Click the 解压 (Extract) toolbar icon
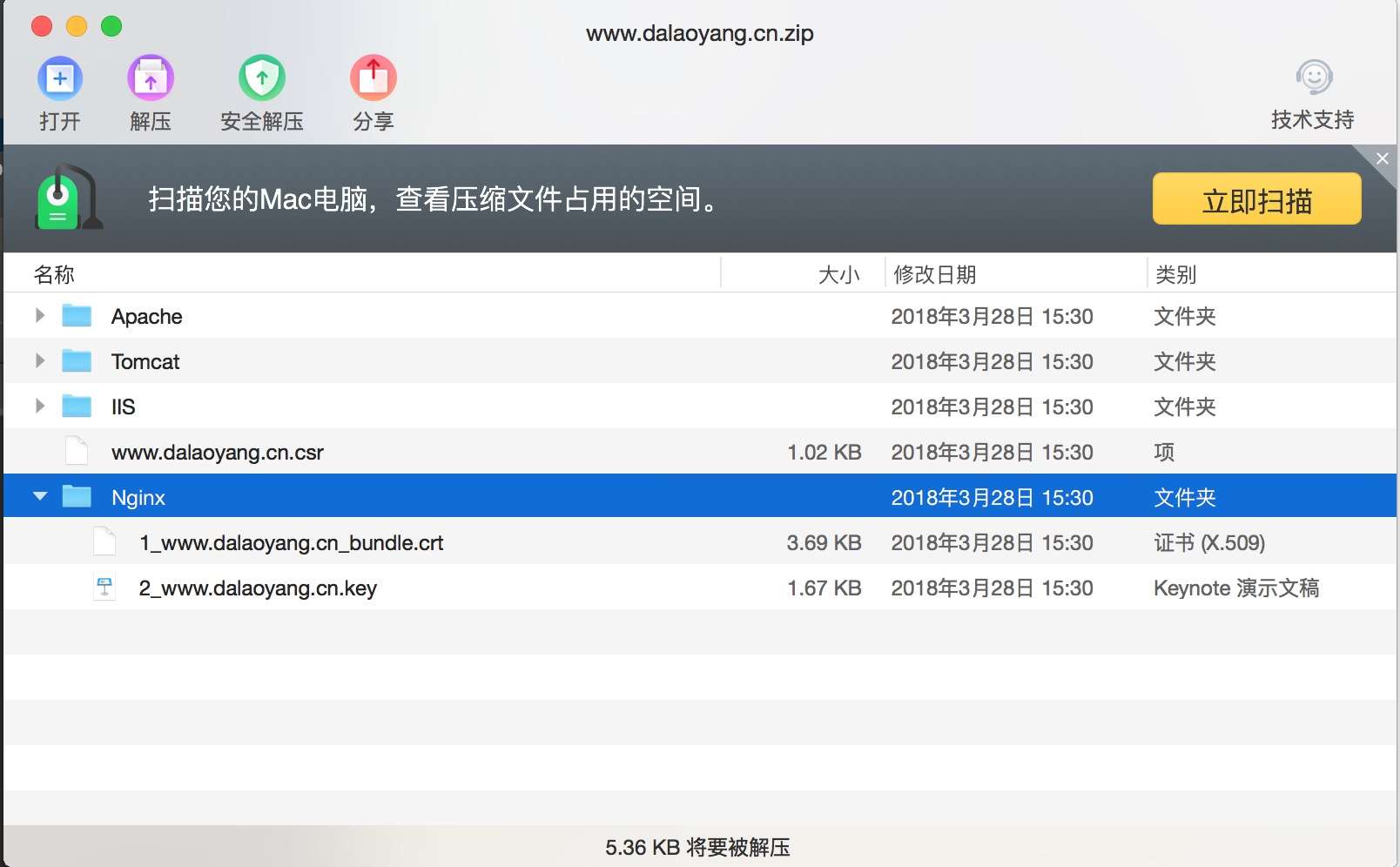Image resolution: width=1400 pixels, height=867 pixels. [150, 77]
